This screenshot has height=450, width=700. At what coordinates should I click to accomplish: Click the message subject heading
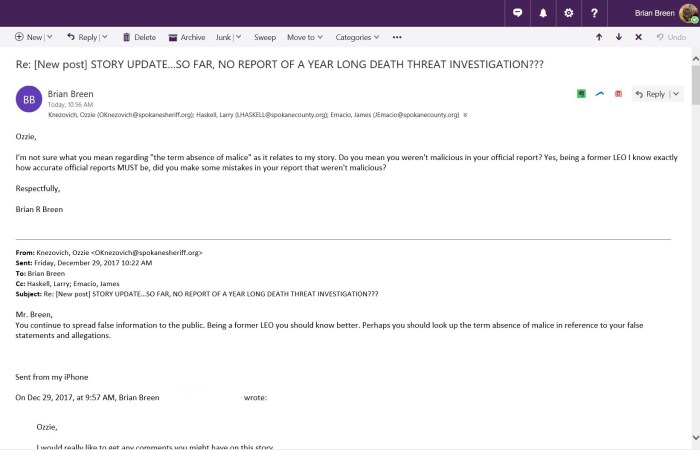click(x=279, y=64)
